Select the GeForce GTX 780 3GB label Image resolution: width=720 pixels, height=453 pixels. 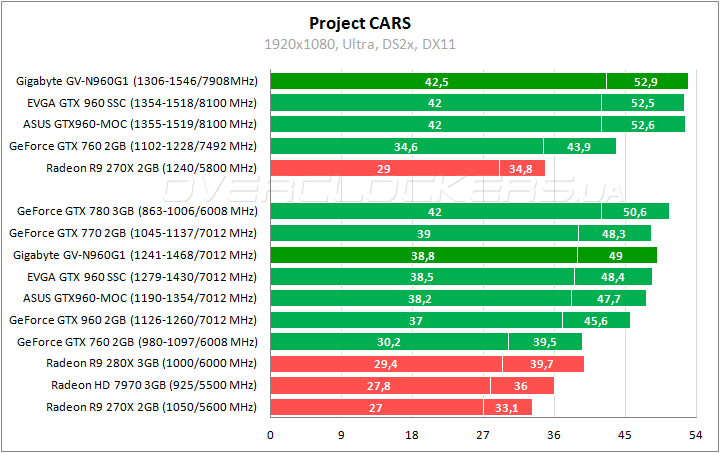pos(137,211)
